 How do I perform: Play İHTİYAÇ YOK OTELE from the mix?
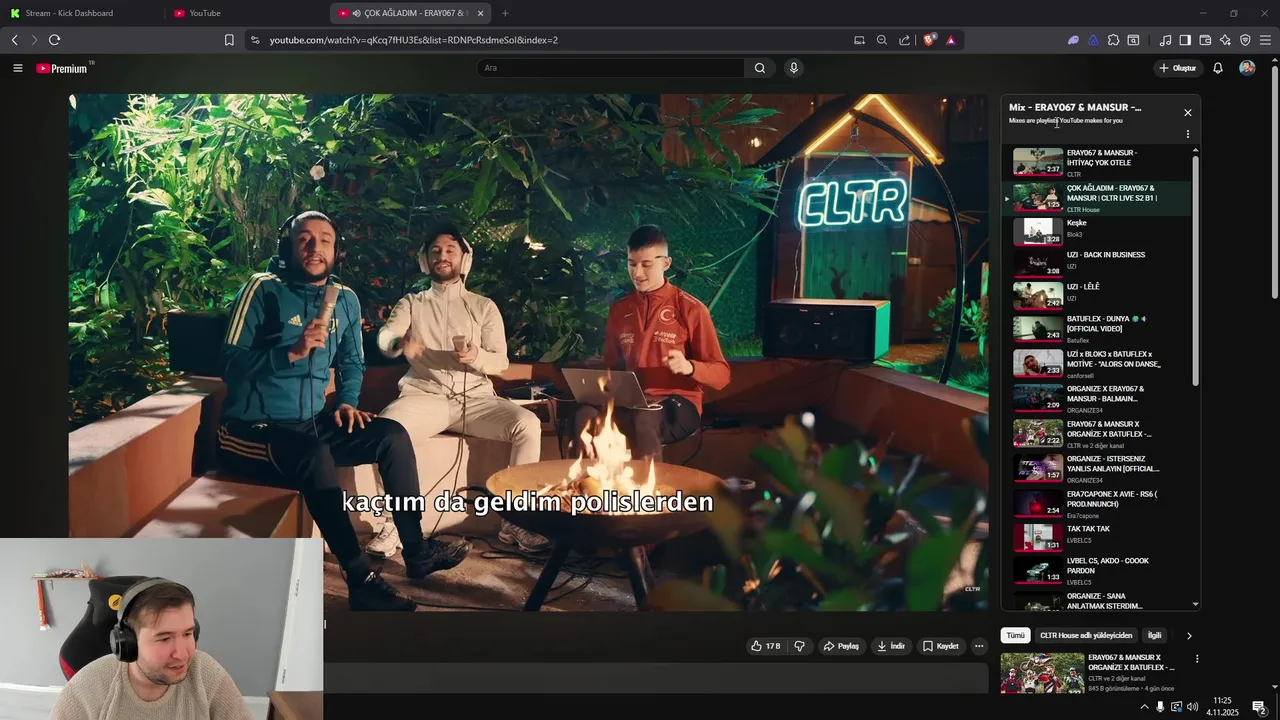1097,163
